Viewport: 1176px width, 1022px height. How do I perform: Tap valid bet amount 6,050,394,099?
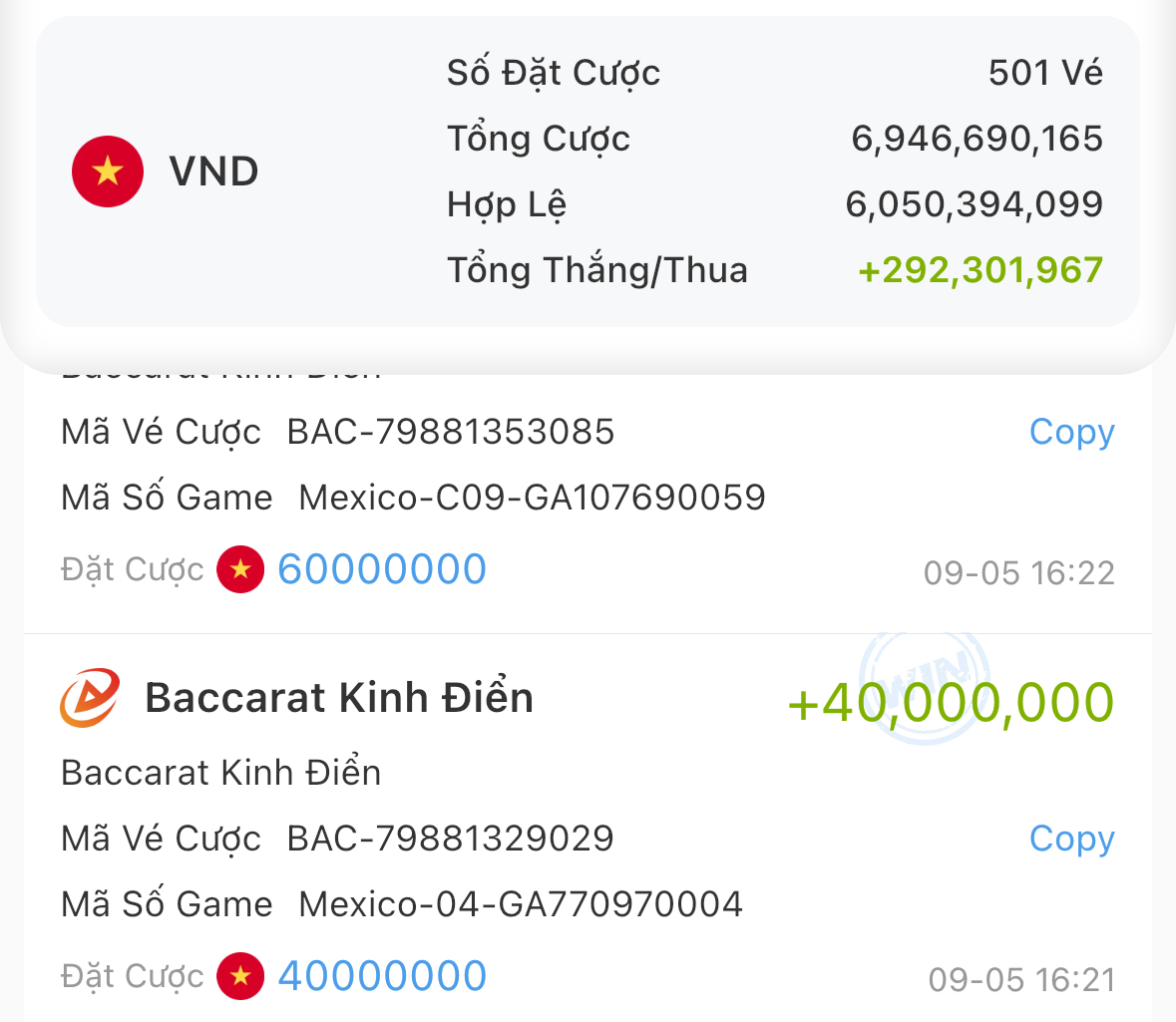974,204
